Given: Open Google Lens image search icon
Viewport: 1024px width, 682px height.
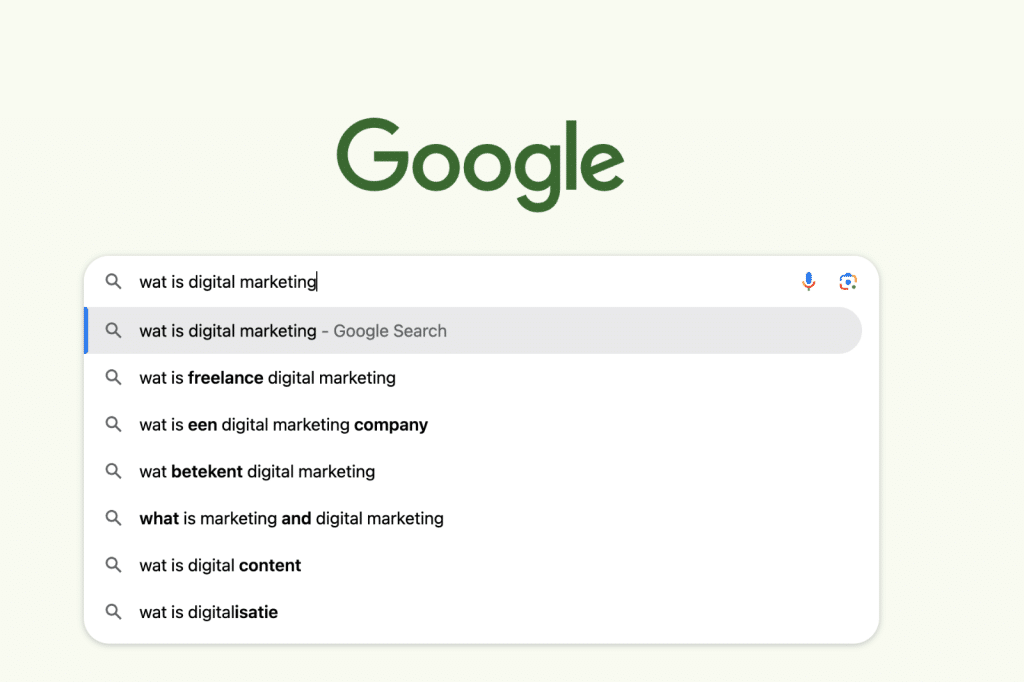Looking at the screenshot, I should pos(848,282).
